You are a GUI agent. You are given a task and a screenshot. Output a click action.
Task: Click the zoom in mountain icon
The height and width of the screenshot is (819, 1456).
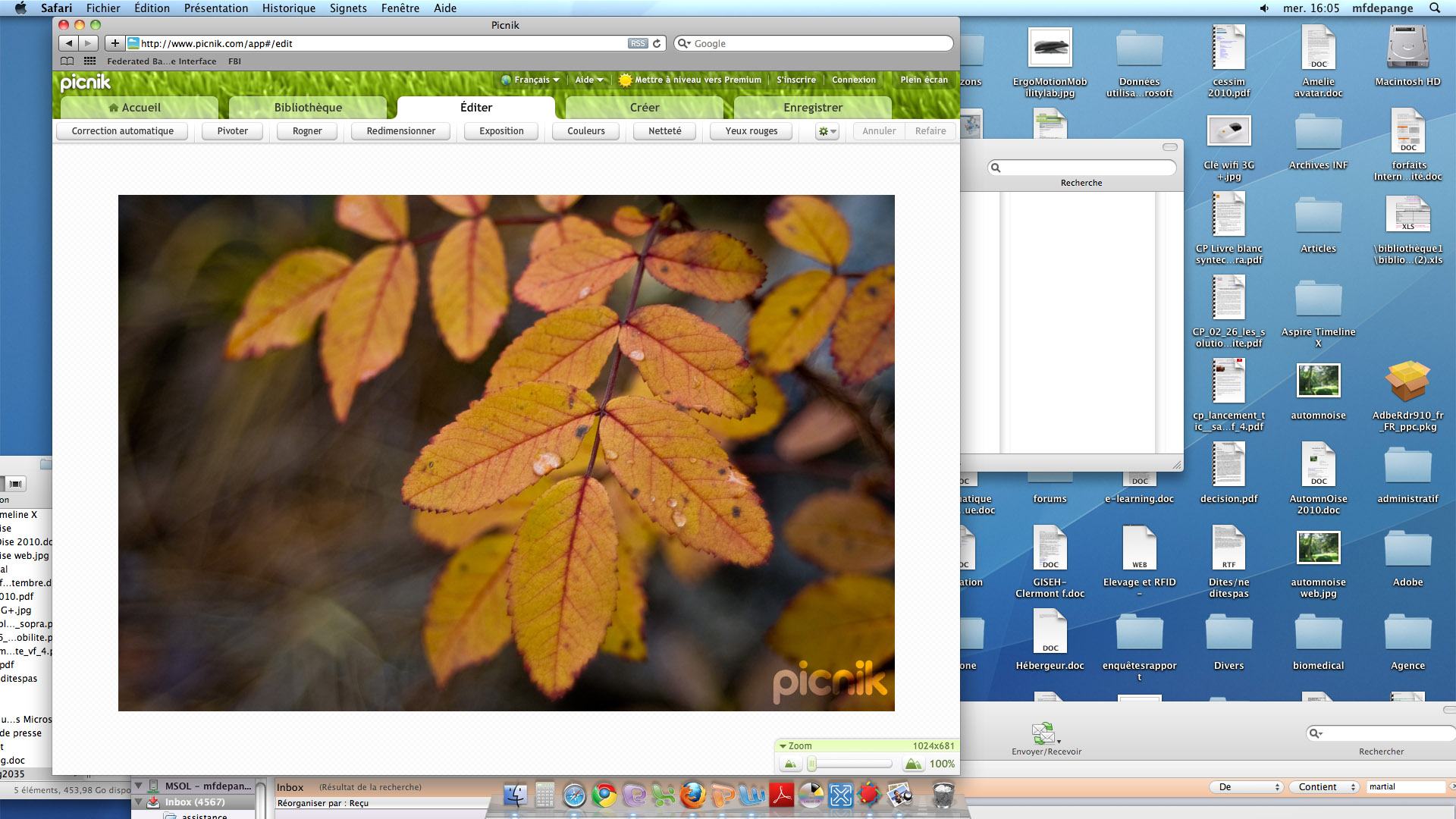pyautogui.click(x=913, y=764)
